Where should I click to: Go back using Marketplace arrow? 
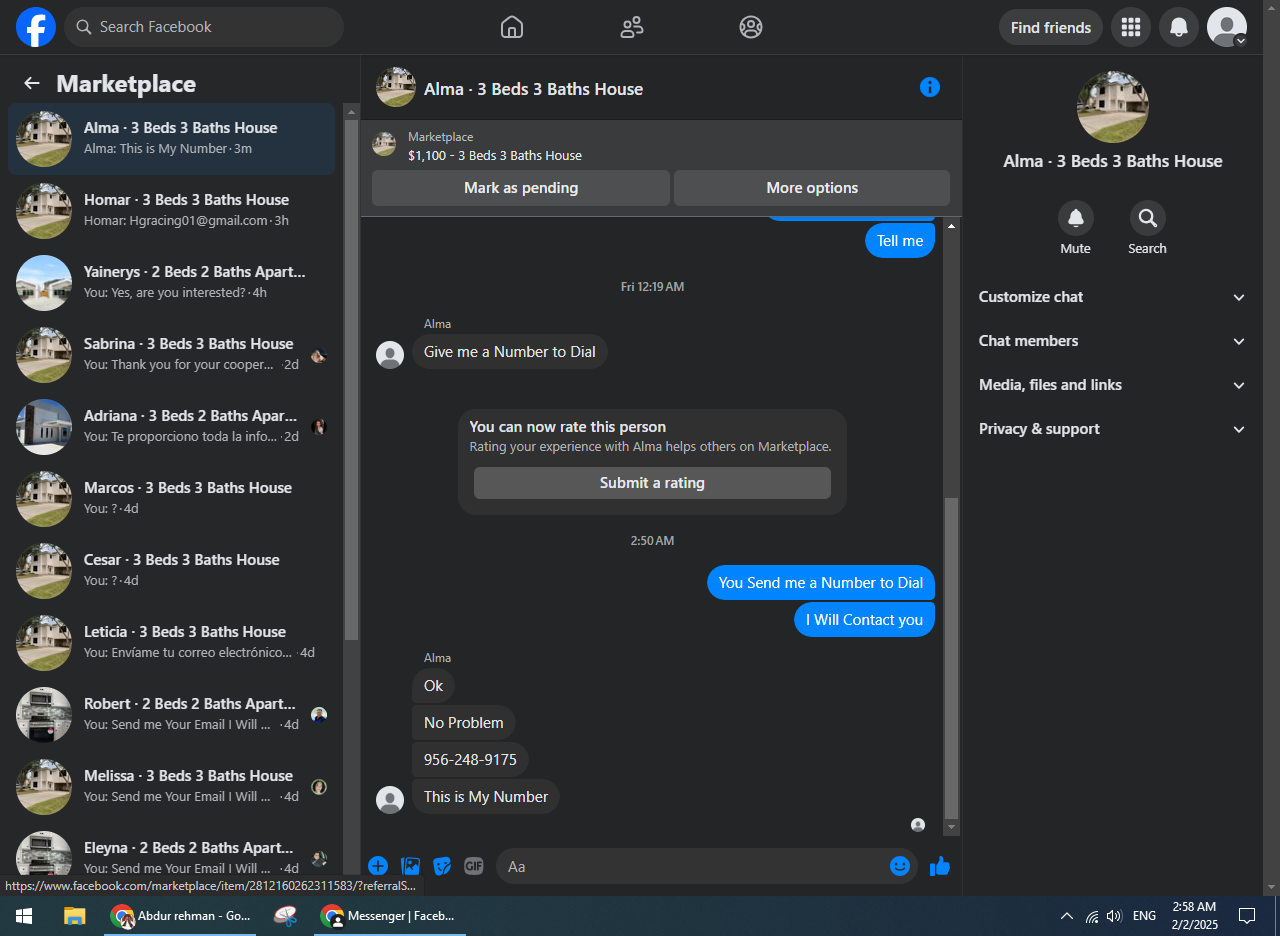pyautogui.click(x=32, y=83)
